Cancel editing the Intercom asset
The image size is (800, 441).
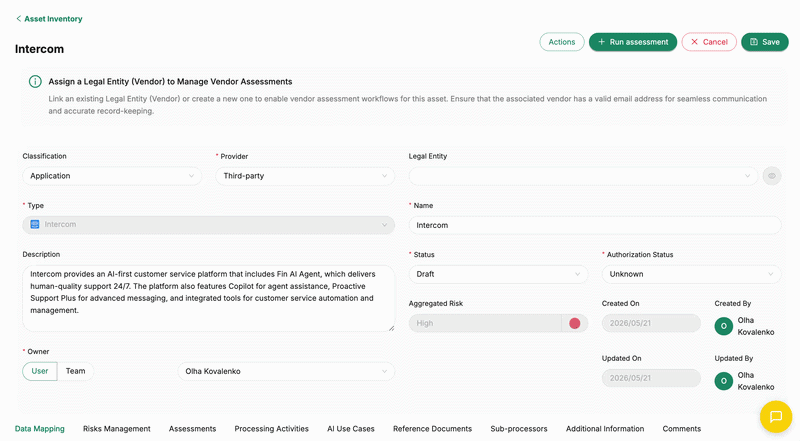click(709, 42)
